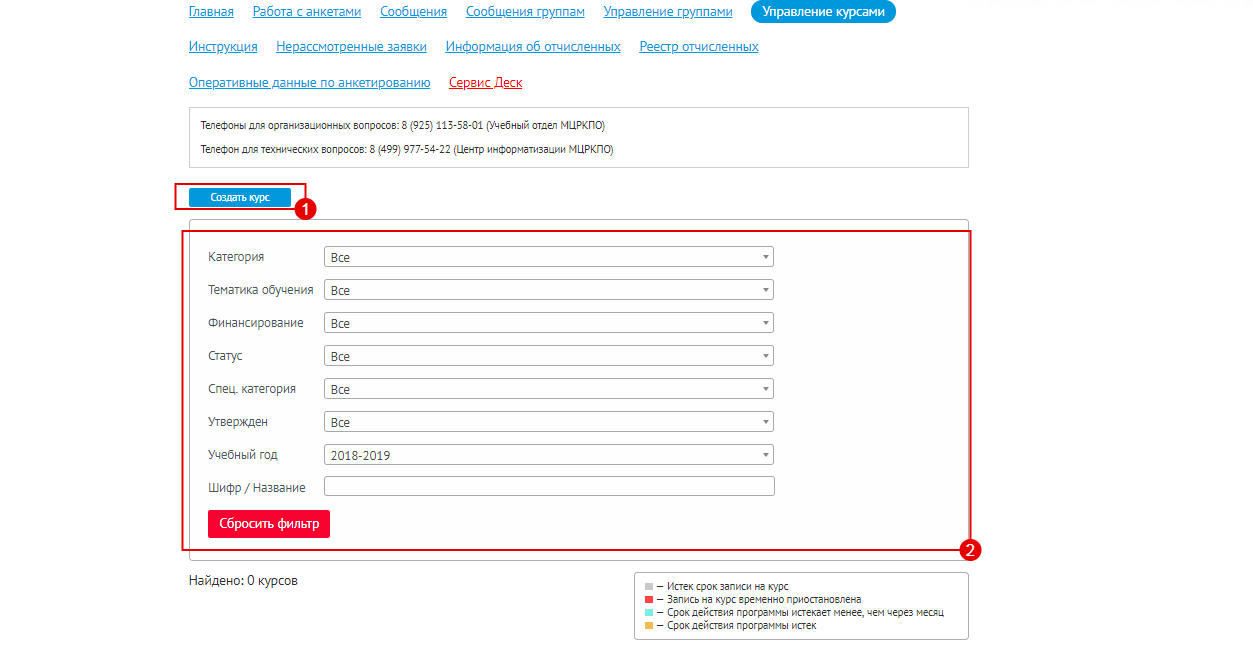Click the Сбросить фильтр button
Screen dimensions: 1253x646
coord(269,524)
